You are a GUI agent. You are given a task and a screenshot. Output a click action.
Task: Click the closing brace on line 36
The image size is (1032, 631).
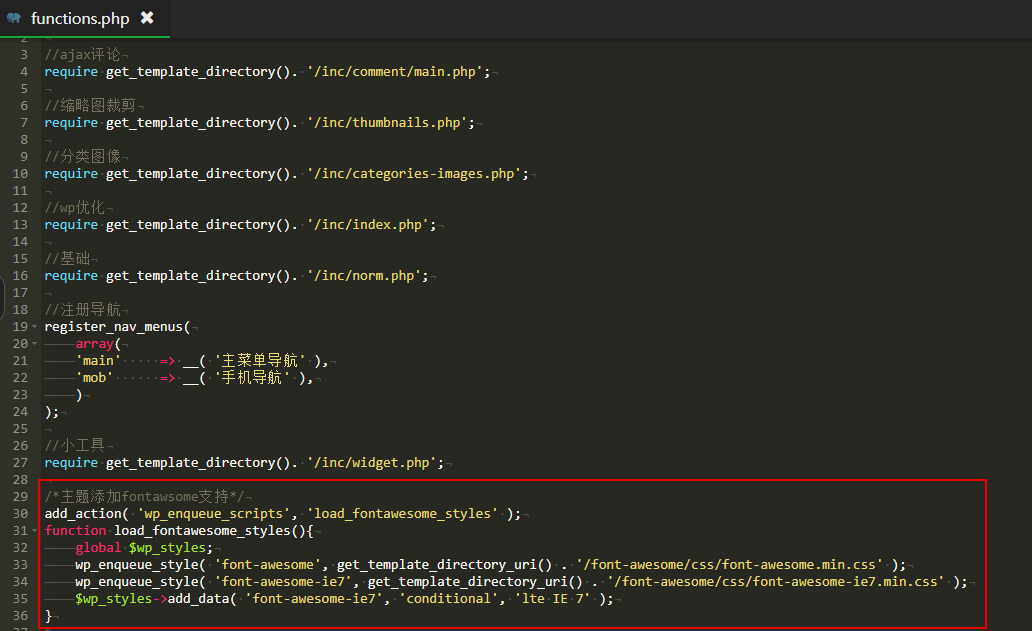48,616
